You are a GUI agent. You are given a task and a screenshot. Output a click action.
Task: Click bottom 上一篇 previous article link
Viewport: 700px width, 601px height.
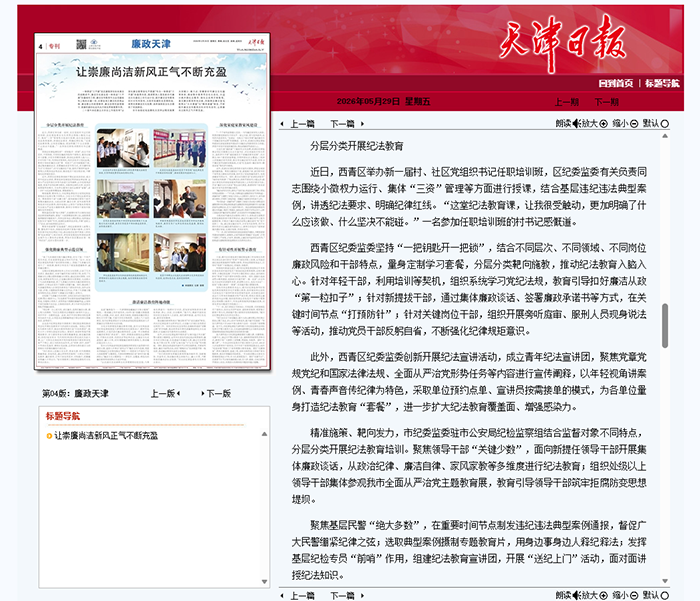[302, 596]
